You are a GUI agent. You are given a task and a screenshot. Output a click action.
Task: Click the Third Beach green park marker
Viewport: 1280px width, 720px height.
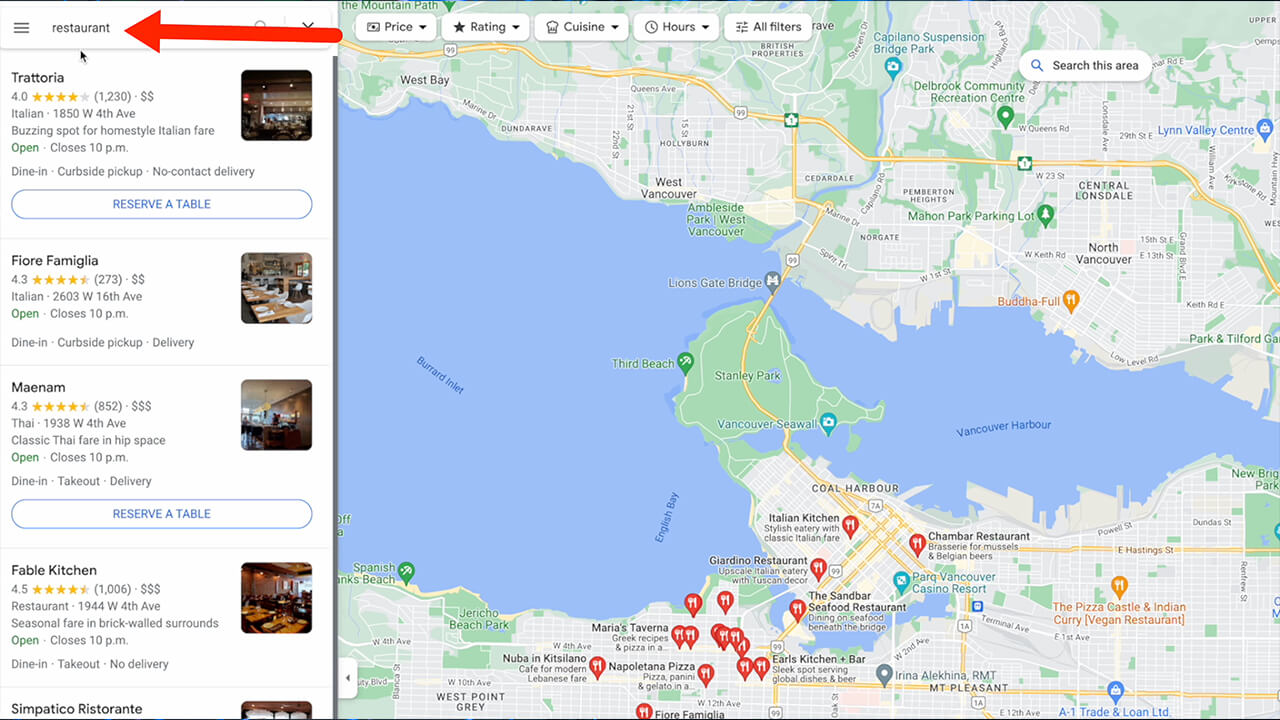(x=684, y=362)
